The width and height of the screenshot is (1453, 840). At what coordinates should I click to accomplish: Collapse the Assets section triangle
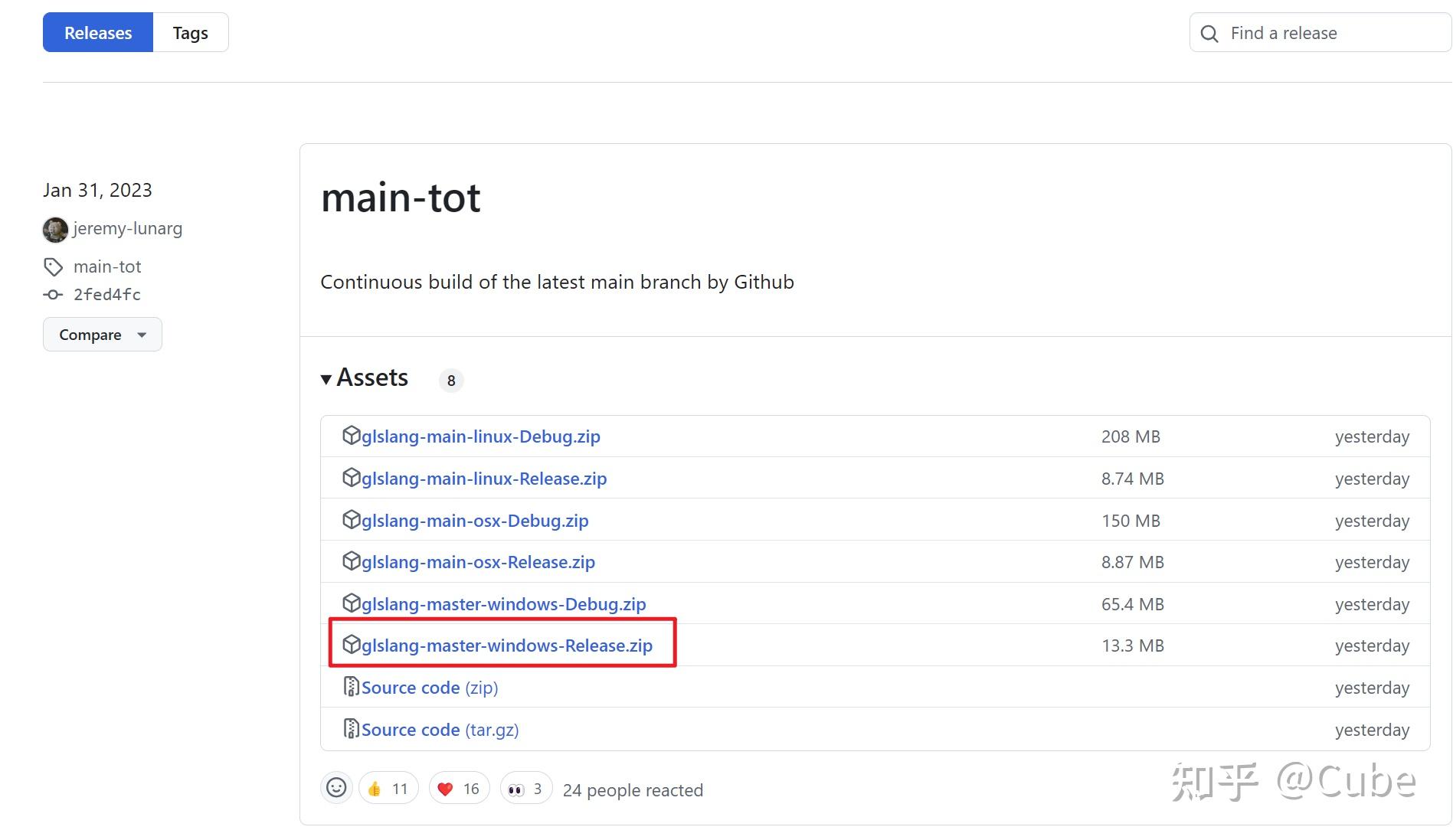click(x=326, y=379)
